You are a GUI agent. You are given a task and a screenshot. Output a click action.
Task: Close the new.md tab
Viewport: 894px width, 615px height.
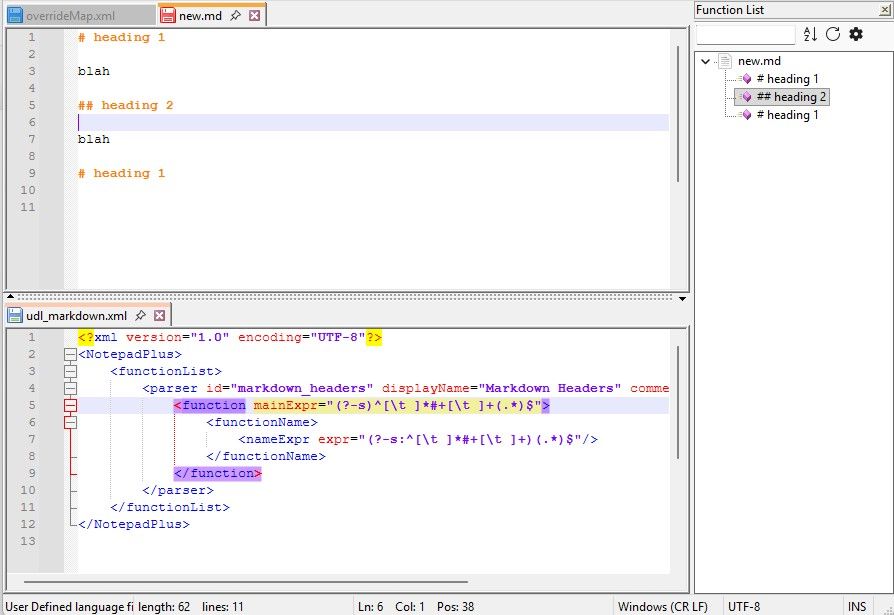point(255,16)
